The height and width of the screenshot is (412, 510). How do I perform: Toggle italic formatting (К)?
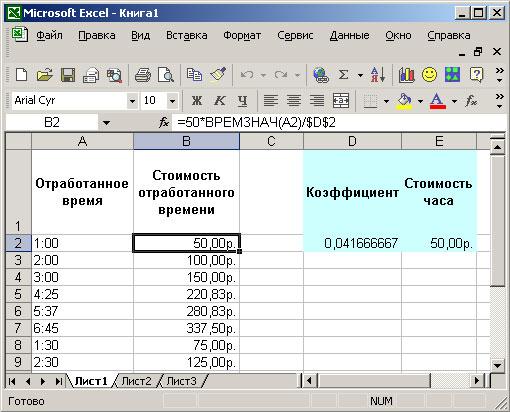pos(220,100)
